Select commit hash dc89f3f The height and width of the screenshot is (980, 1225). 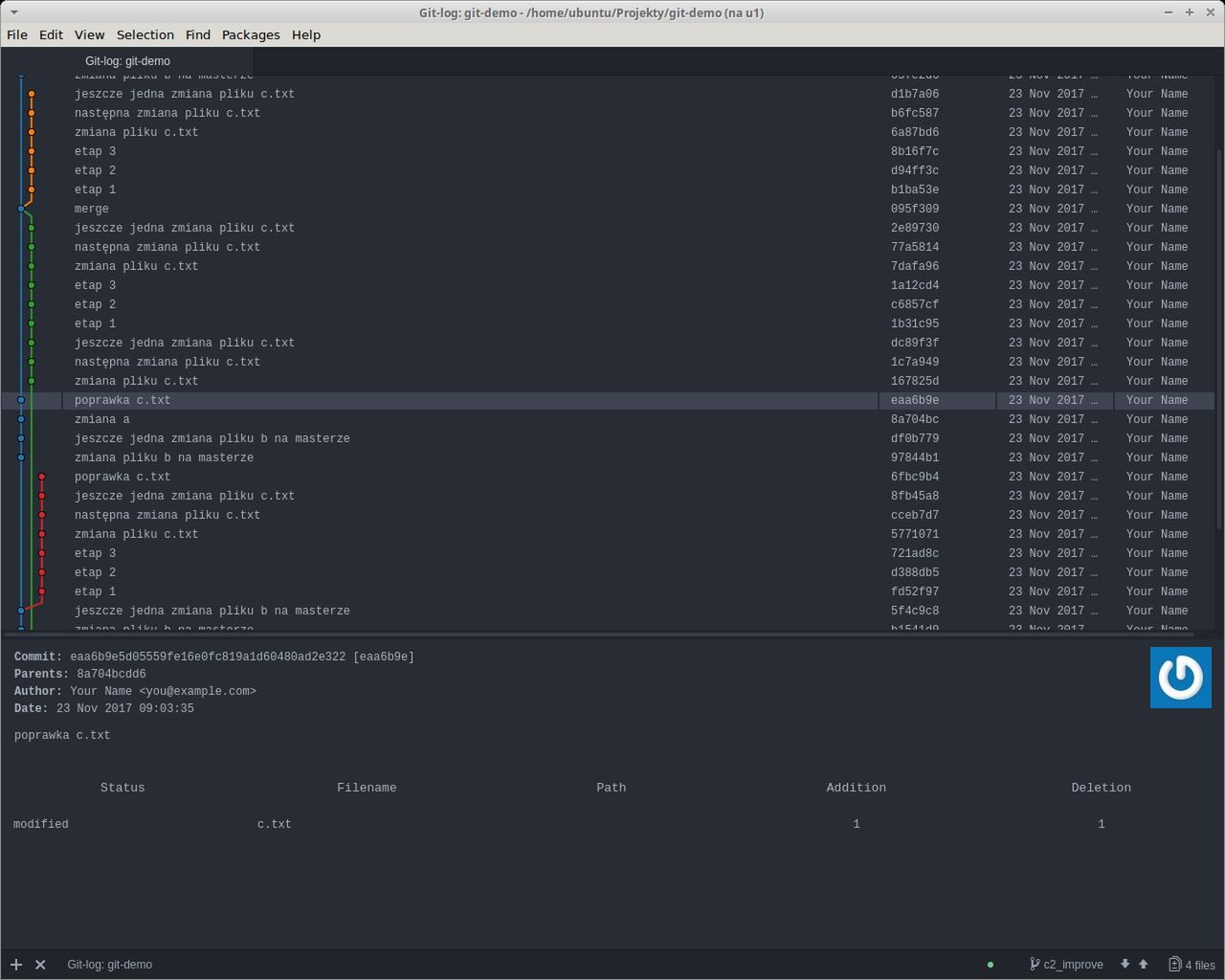915,343
